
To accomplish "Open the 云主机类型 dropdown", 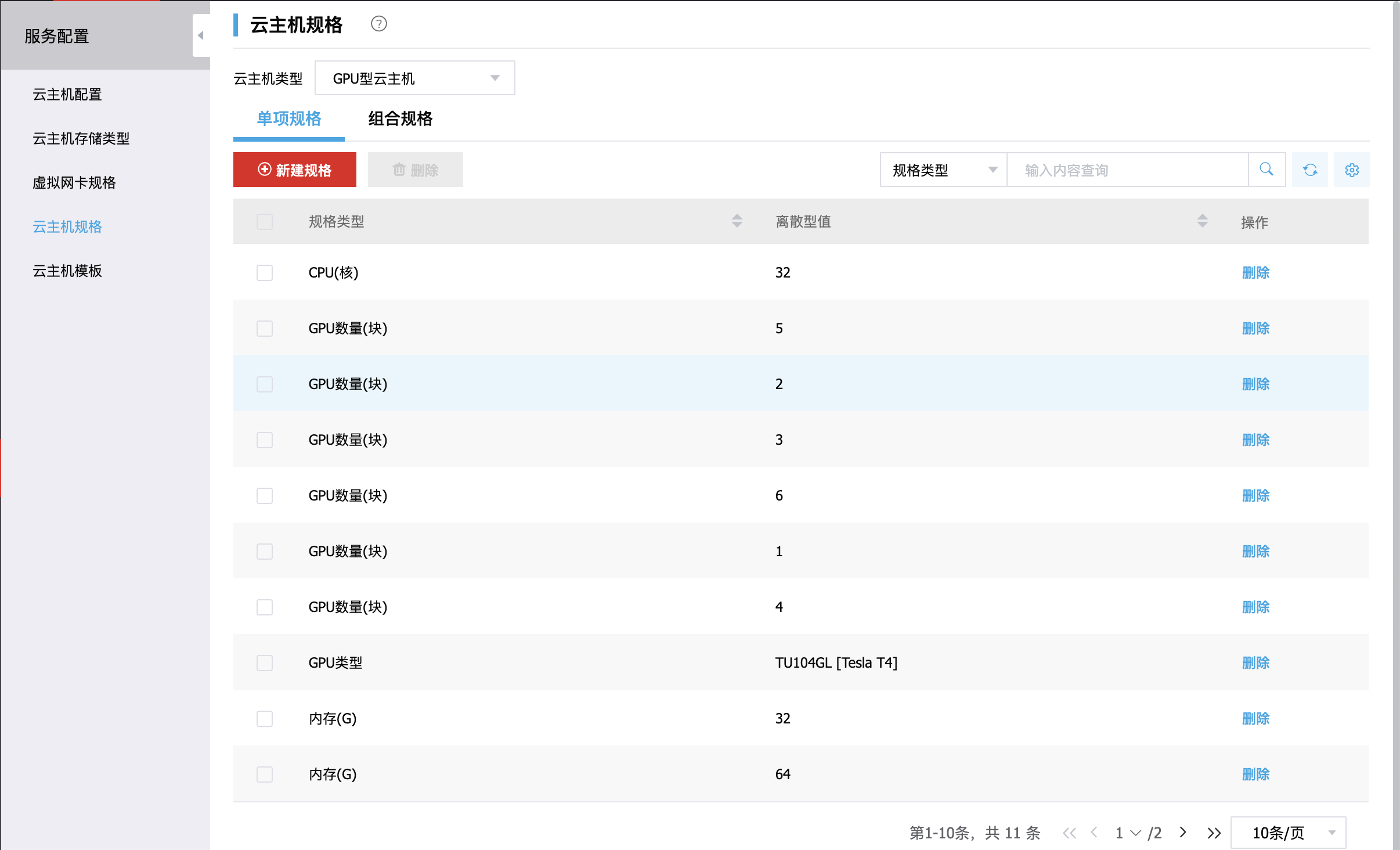I will tap(414, 78).
